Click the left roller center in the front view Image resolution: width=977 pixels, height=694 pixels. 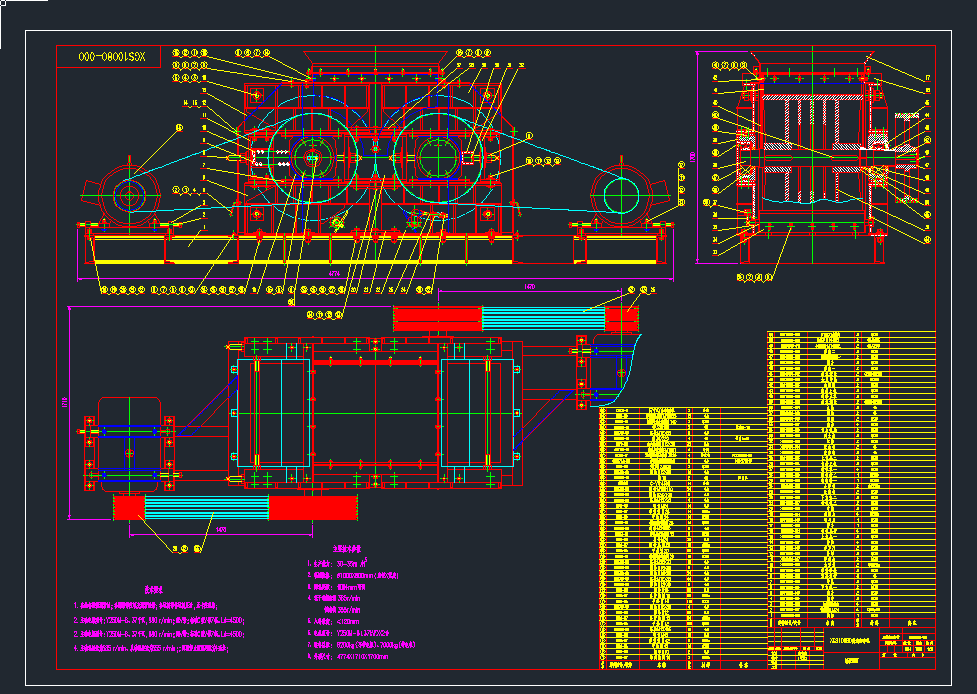pos(311,157)
